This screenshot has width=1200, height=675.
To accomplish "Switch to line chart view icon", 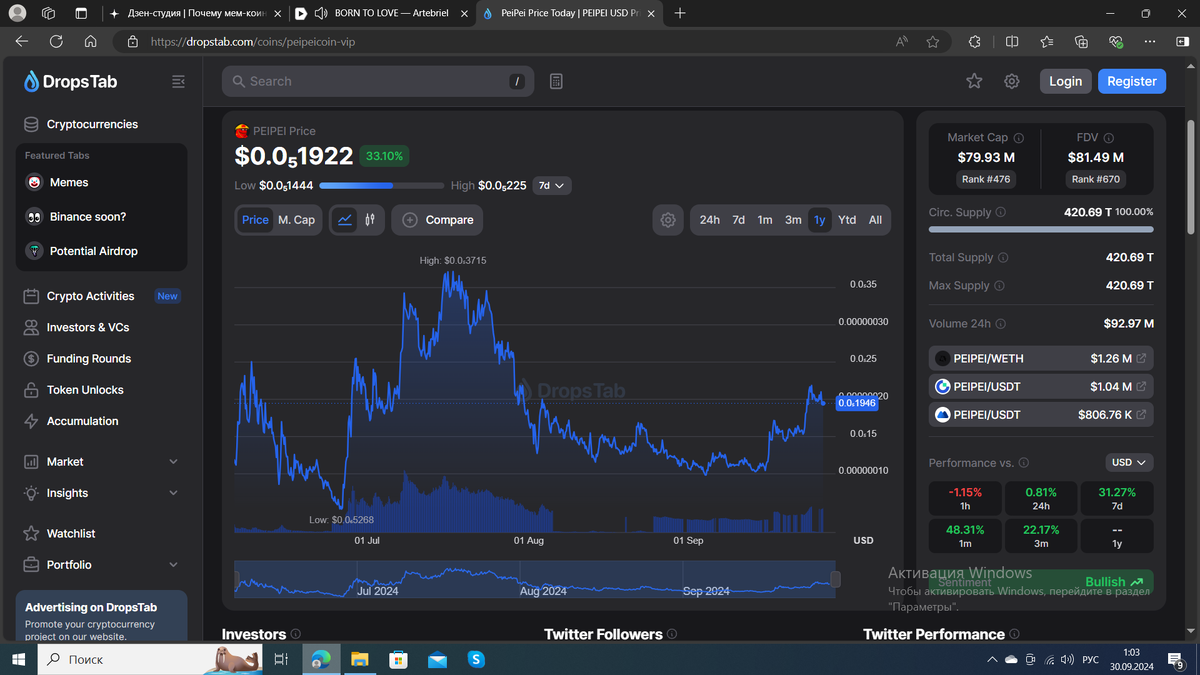I will tap(345, 220).
